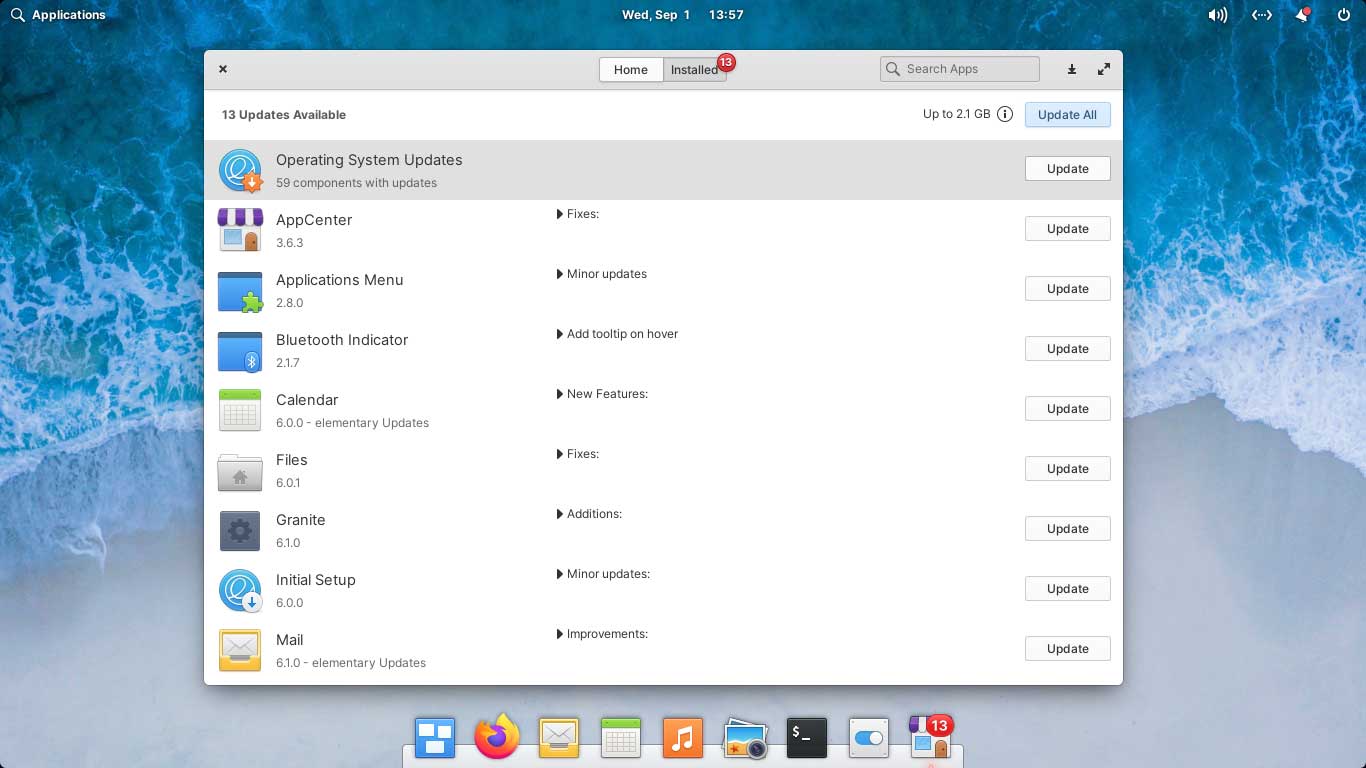Click the '6.0.0 - elementary Updates' text
Image resolution: width=1366 pixels, height=768 pixels.
[x=352, y=423]
